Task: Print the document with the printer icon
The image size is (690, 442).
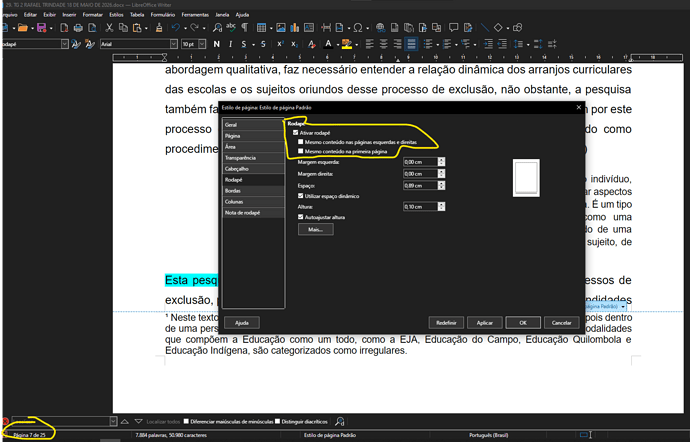Action: pos(78,28)
